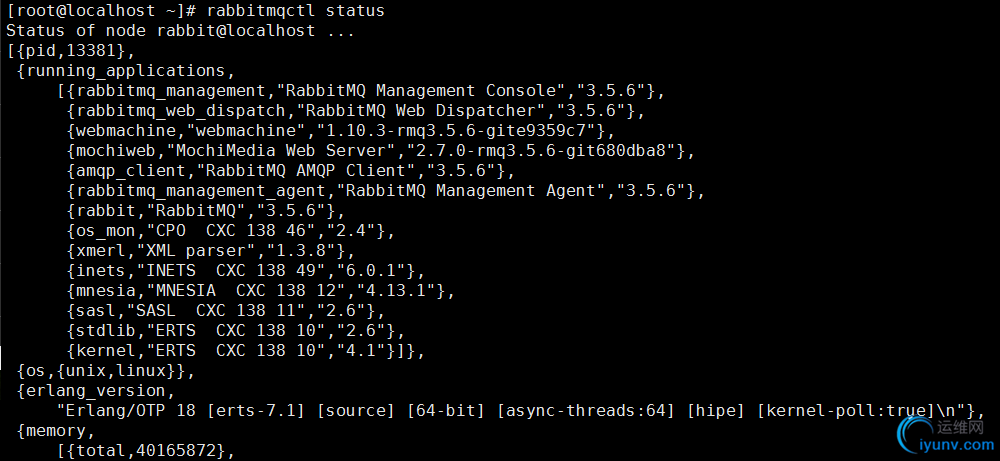The image size is (1000, 461).
Task: Click the 'erlang_version' key
Action: pos(96,390)
